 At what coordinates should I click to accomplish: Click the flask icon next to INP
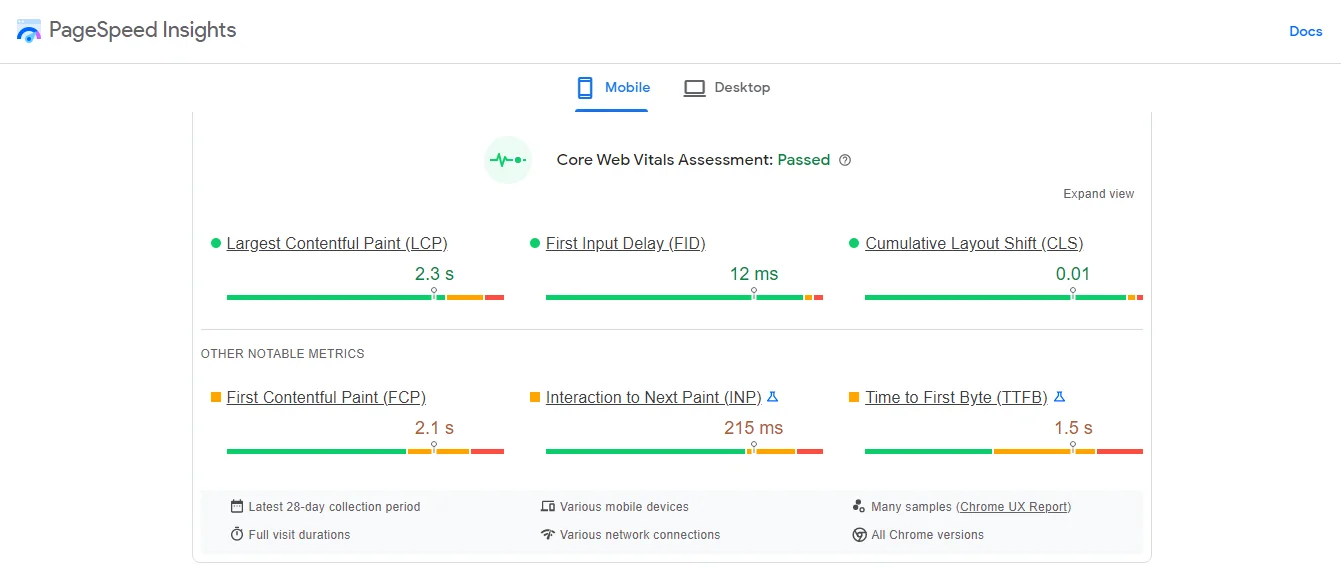point(772,397)
